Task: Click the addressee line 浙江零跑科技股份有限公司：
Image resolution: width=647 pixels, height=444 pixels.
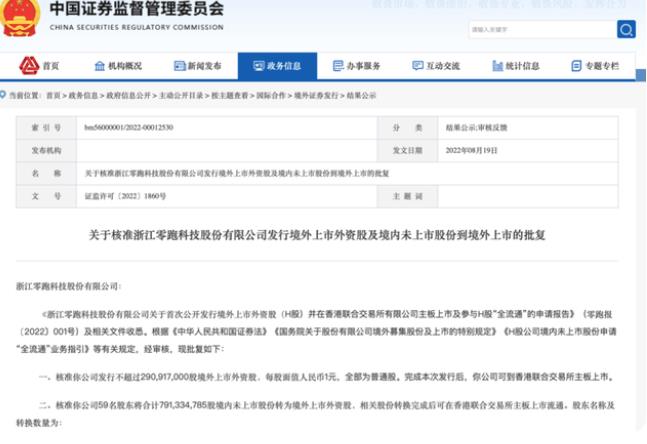Action: (x=68, y=286)
